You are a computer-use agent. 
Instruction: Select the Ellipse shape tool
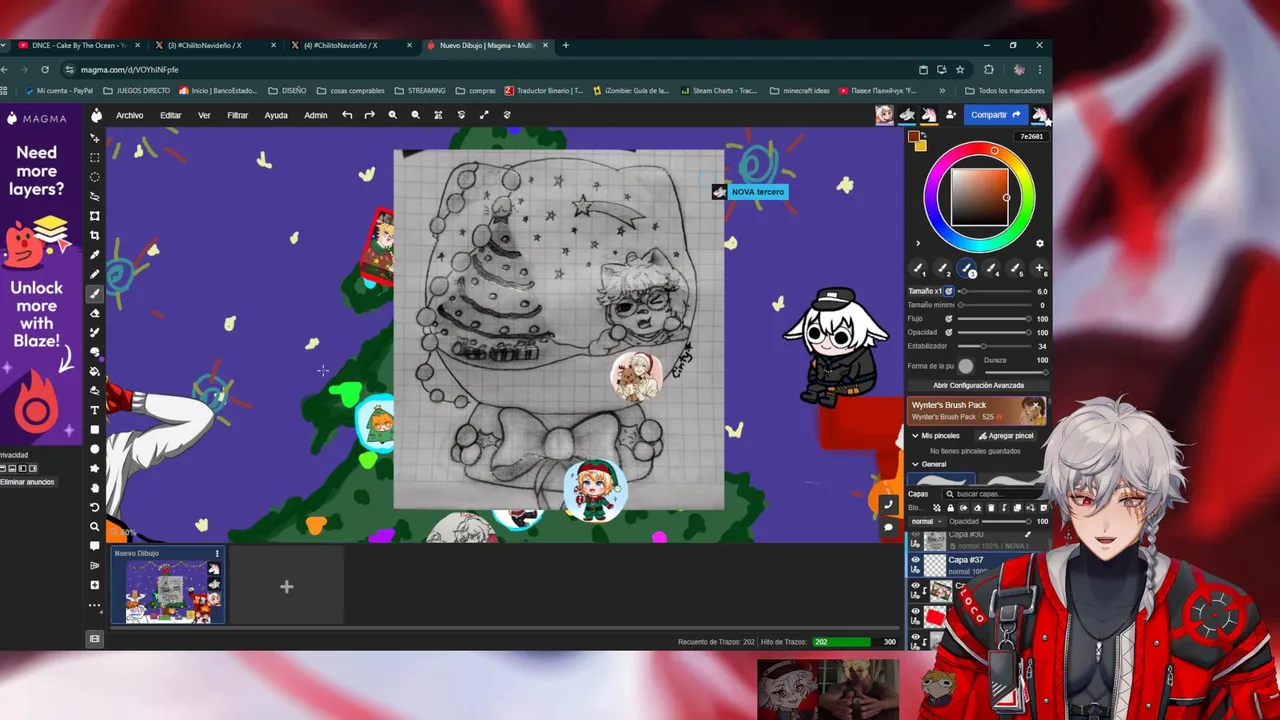(95, 449)
